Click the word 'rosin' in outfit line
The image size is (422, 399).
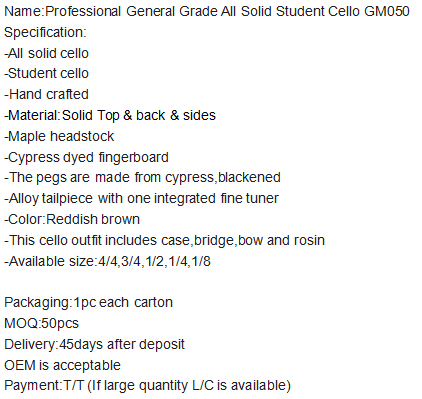pos(309,240)
